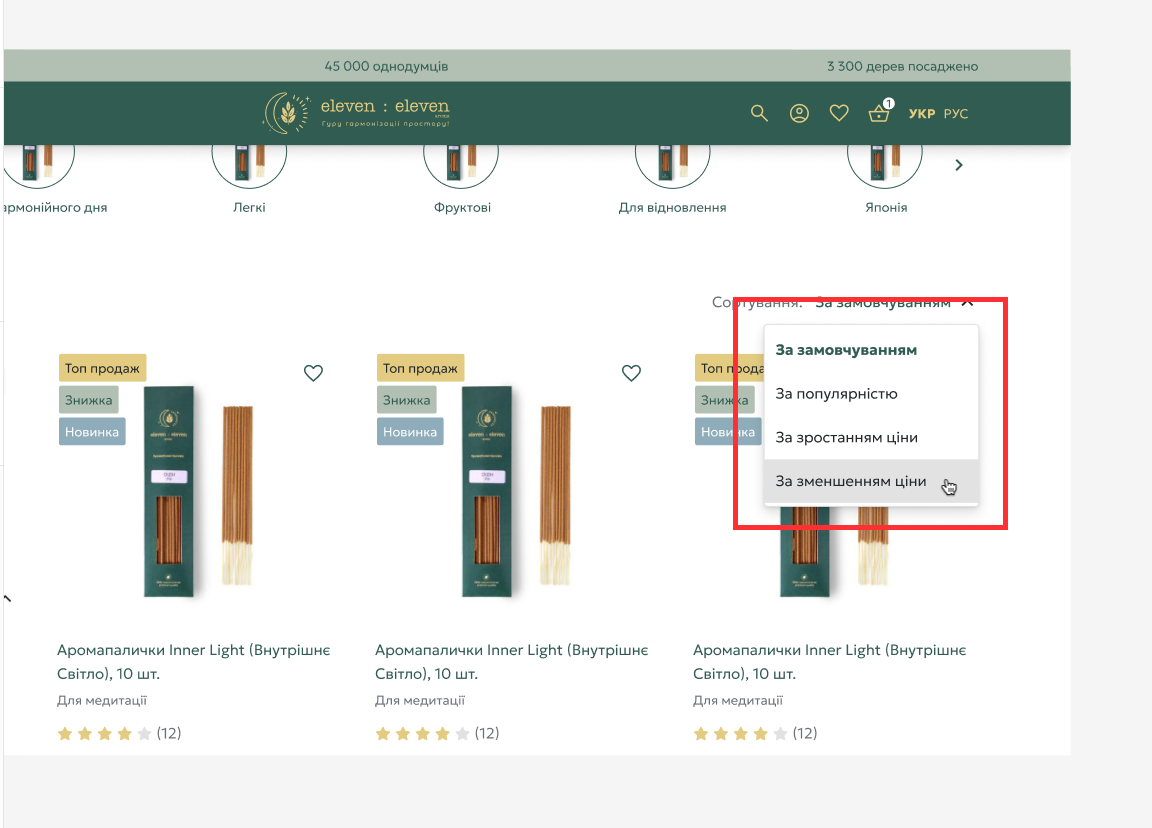This screenshot has height=828, width=1152.
Task: Click the 3 300 дерев посаджено text
Action: [x=902, y=66]
